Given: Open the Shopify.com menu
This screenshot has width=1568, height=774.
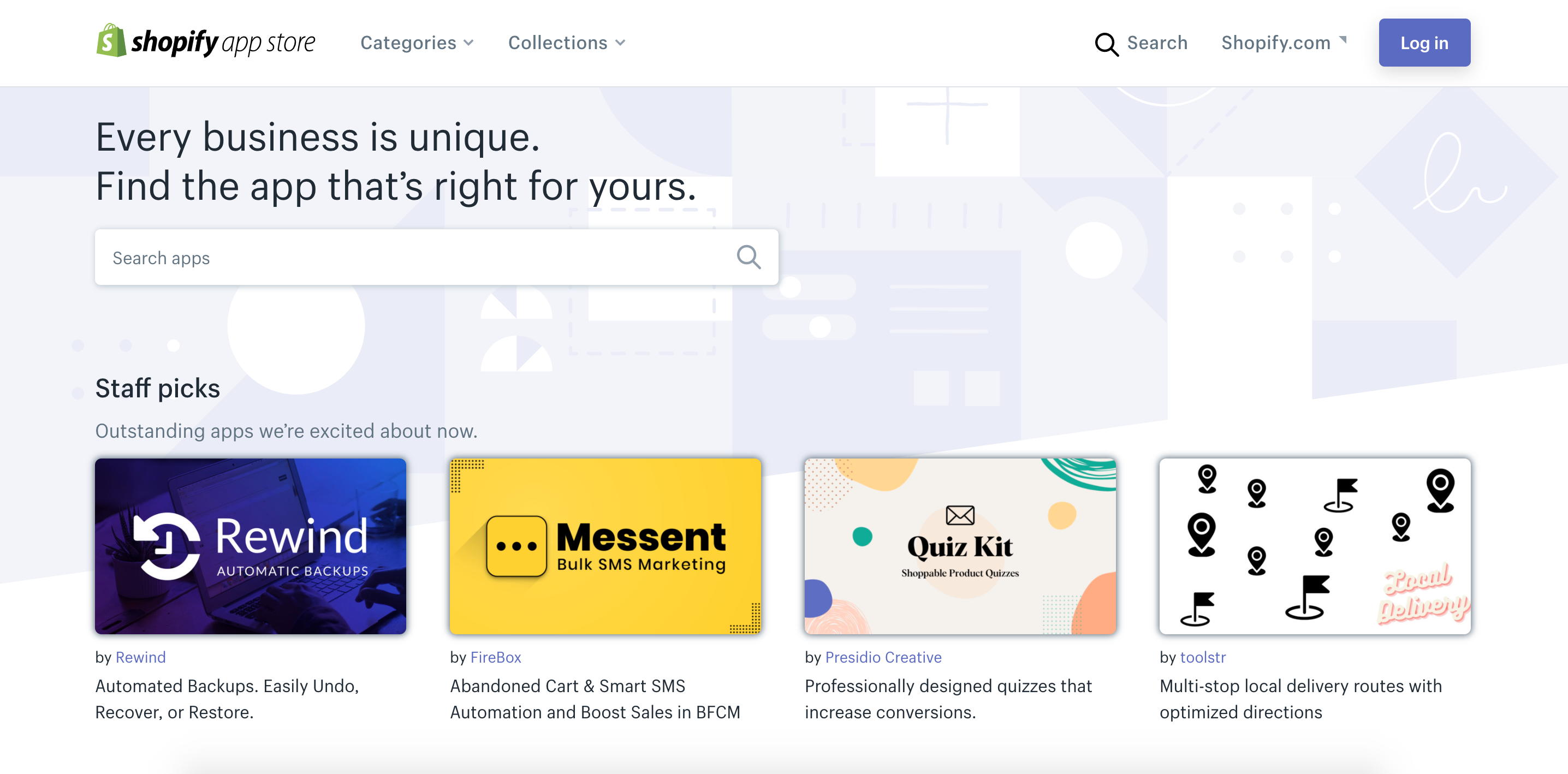Looking at the screenshot, I should [1275, 43].
